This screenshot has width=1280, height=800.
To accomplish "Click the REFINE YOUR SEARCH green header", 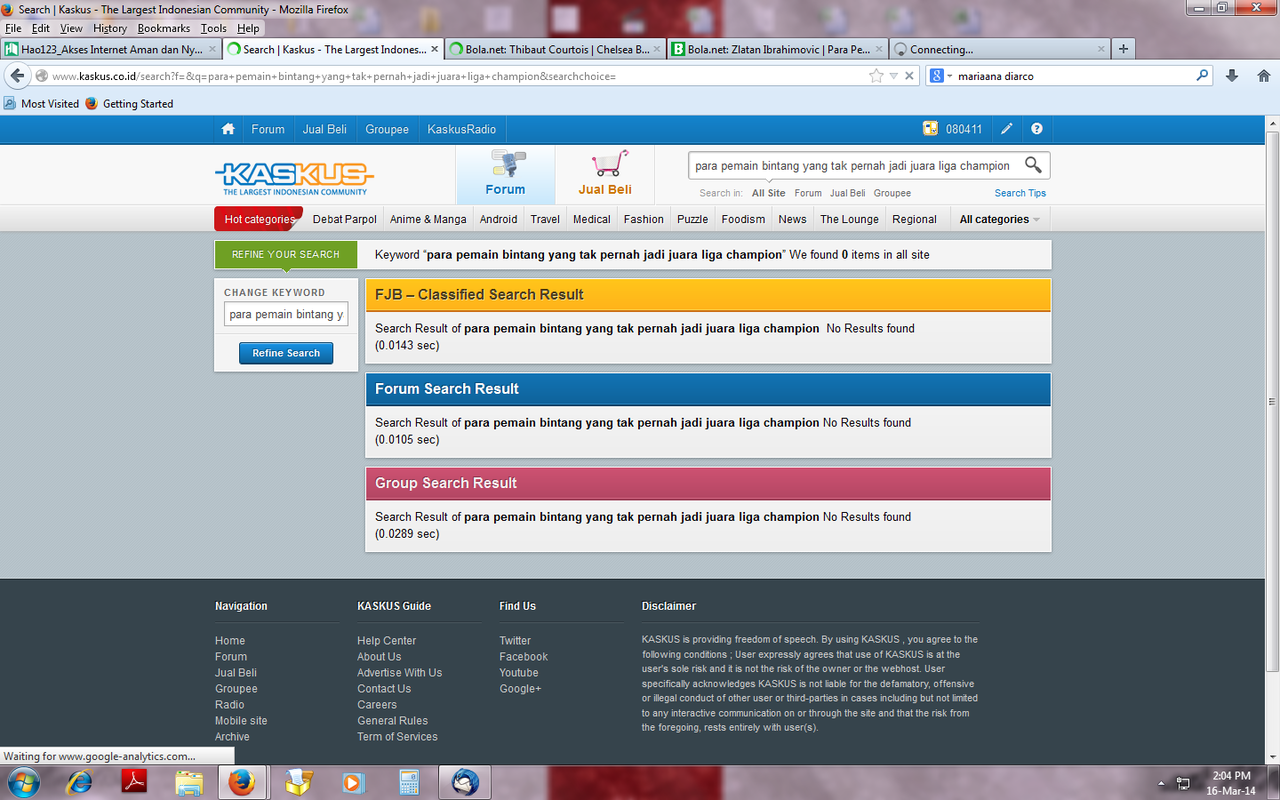I will pos(286,254).
